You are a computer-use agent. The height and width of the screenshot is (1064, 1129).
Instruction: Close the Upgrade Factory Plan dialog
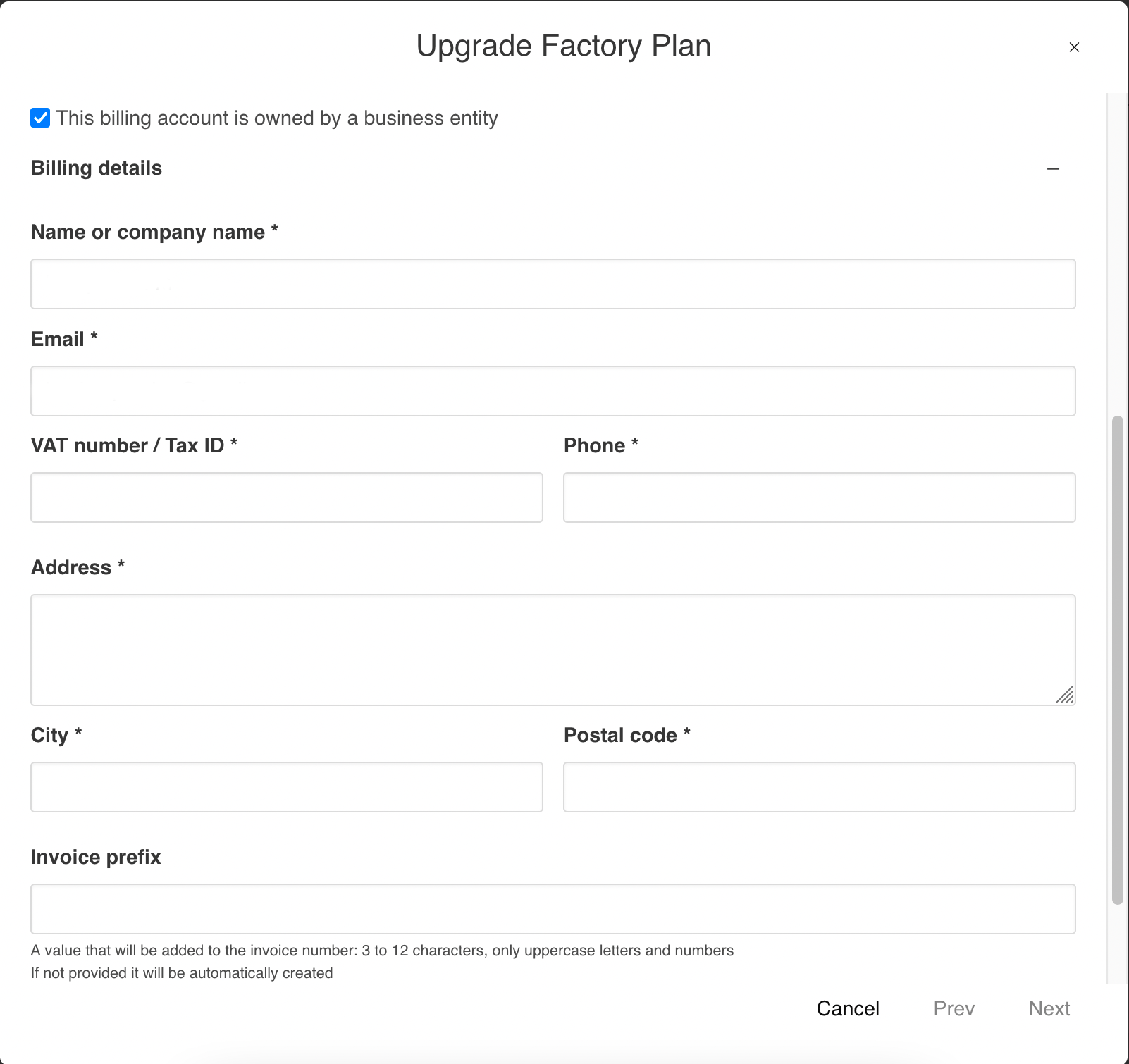pos(1074,47)
